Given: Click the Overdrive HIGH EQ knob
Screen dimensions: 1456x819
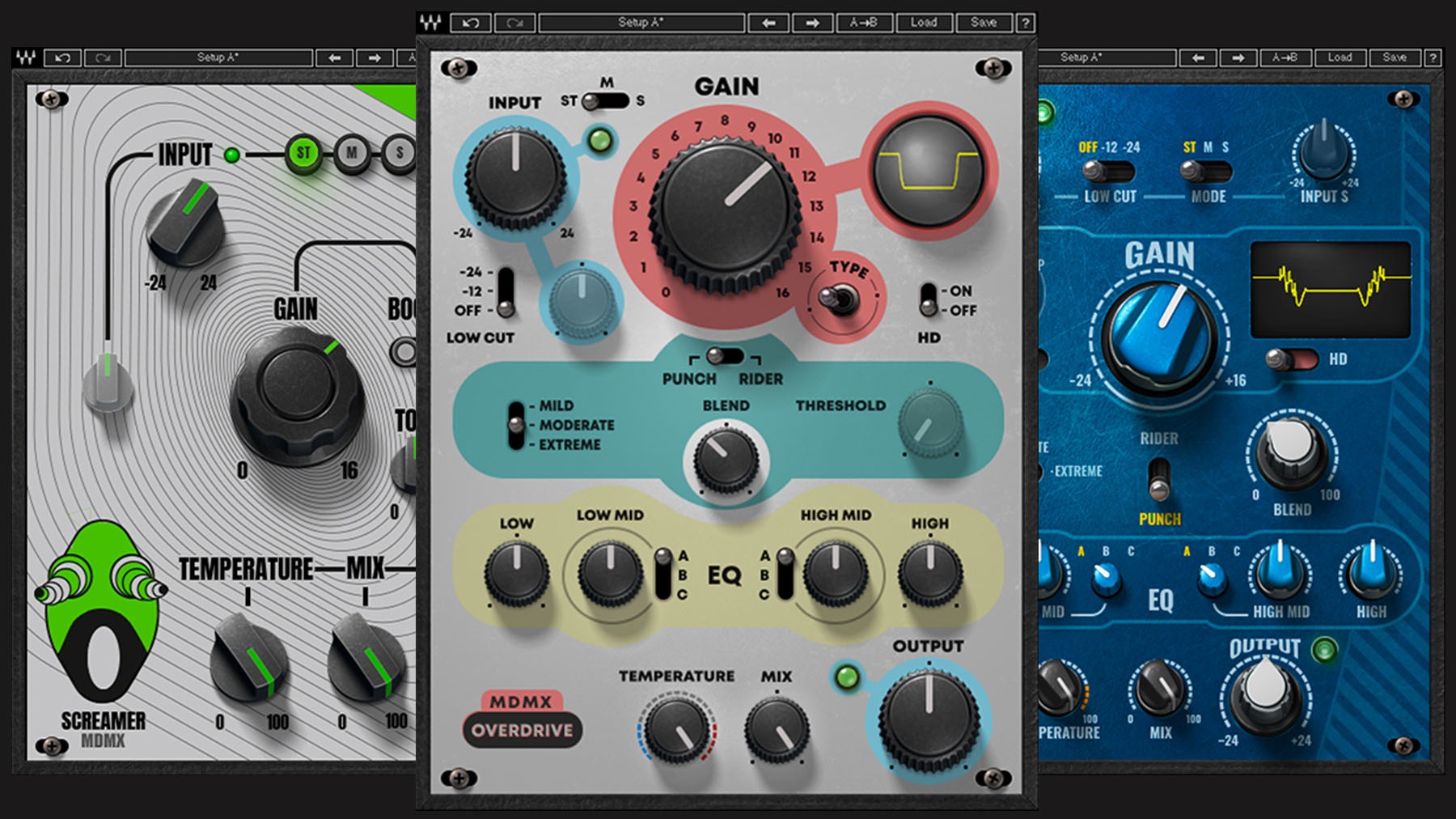Looking at the screenshot, I should click(x=930, y=574).
